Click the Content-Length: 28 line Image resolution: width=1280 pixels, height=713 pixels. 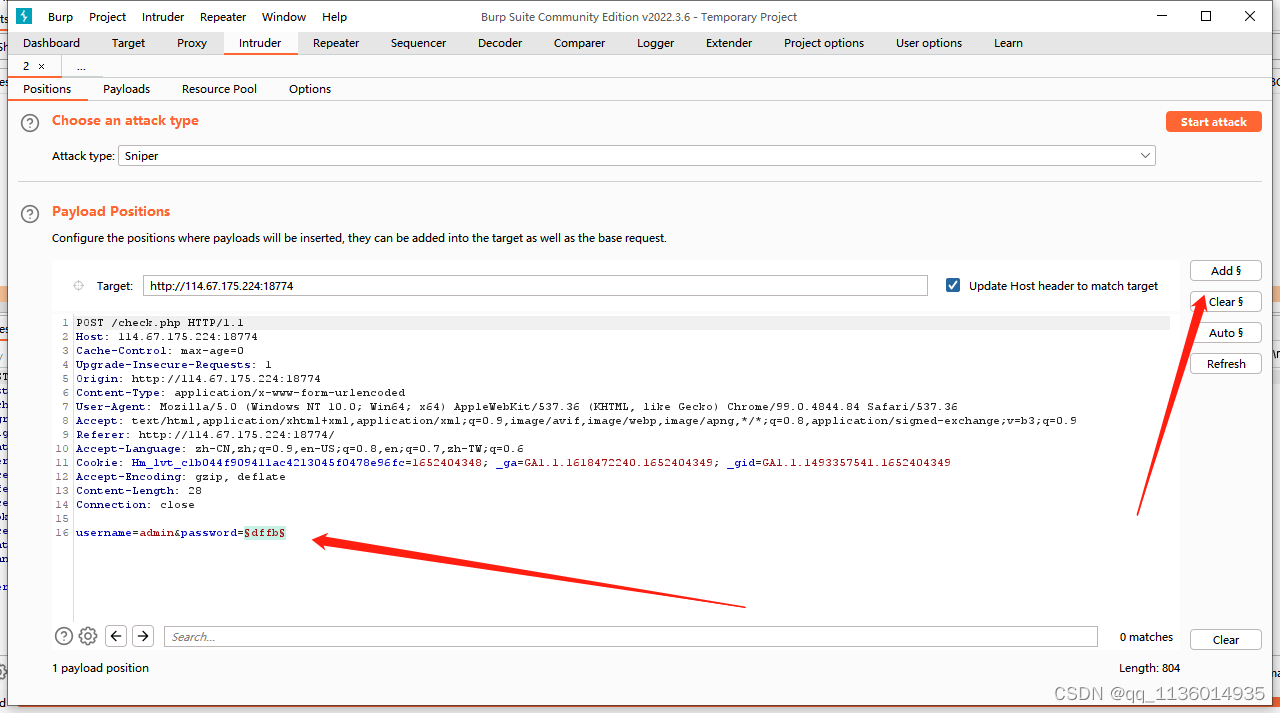139,491
